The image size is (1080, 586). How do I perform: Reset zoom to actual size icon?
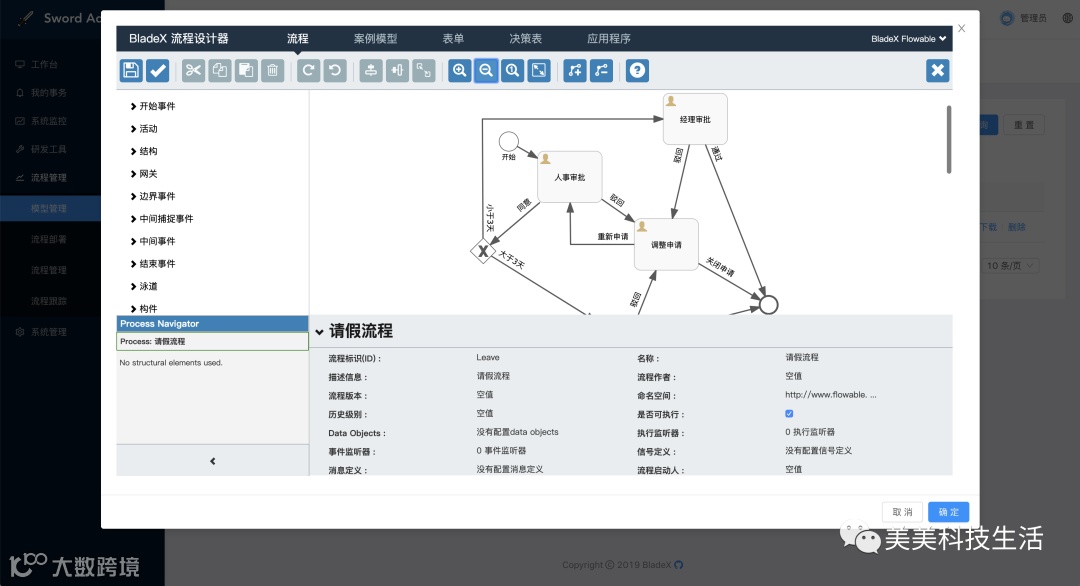click(512, 70)
